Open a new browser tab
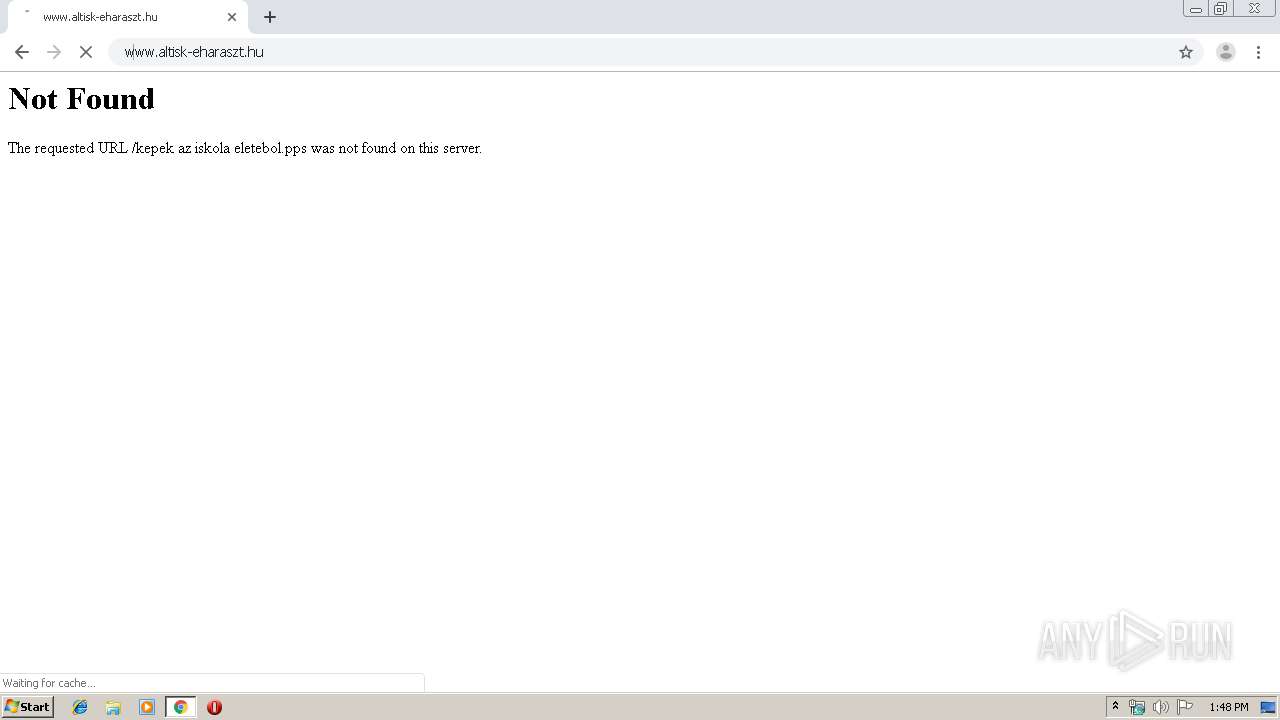 point(270,17)
